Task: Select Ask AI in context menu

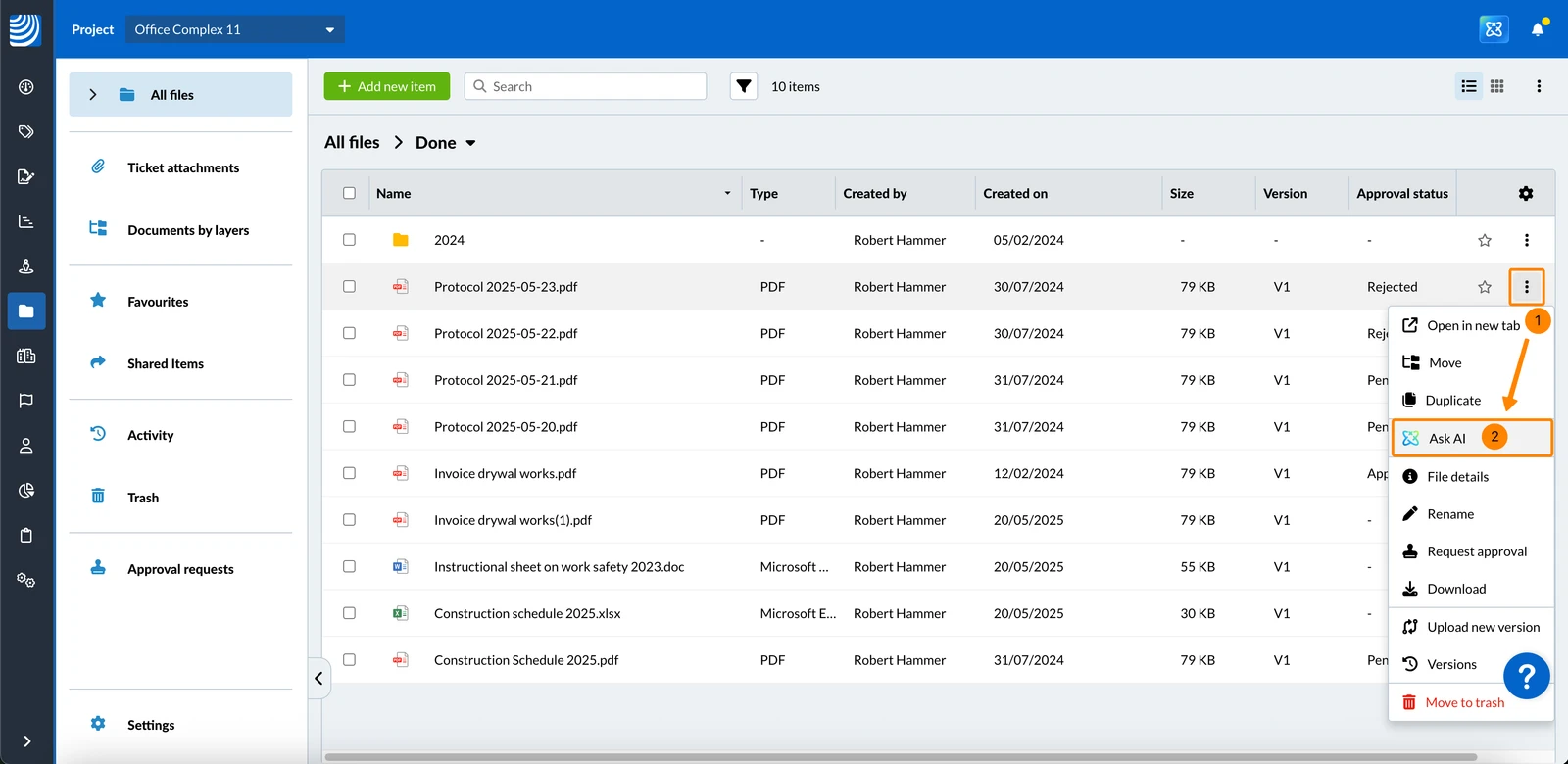Action: point(1472,438)
